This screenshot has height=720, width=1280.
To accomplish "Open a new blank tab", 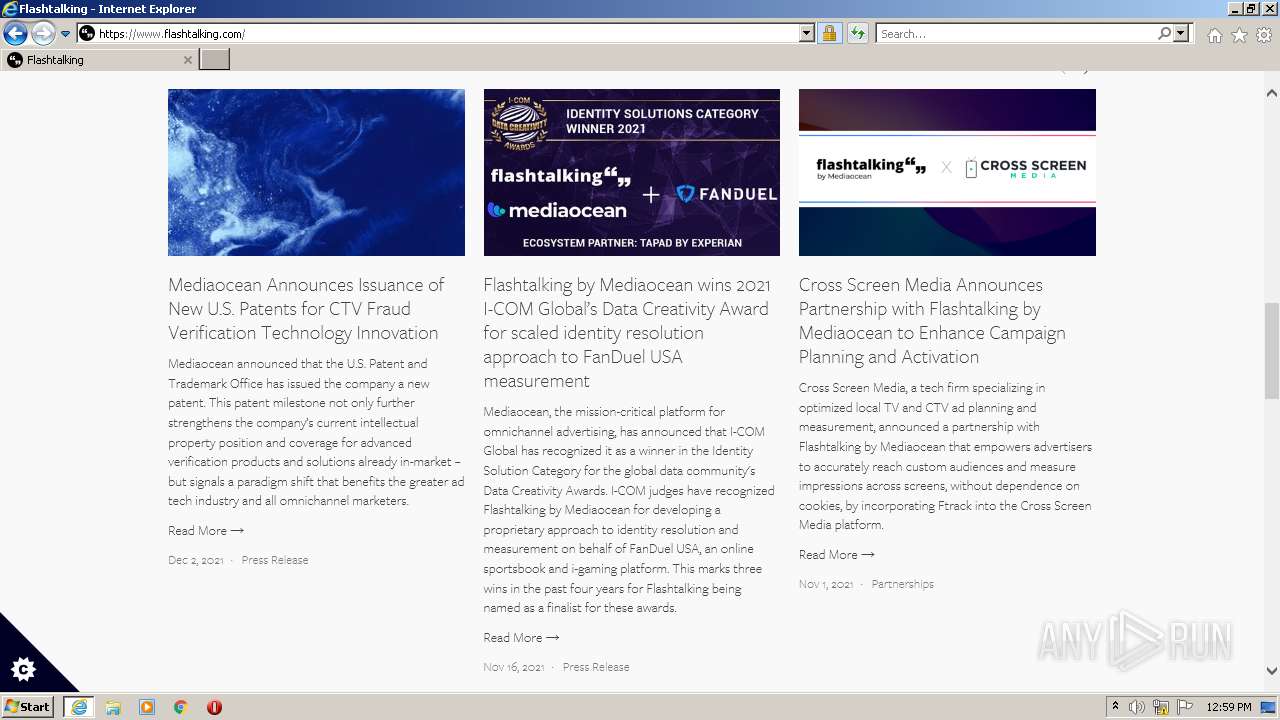I will (215, 60).
